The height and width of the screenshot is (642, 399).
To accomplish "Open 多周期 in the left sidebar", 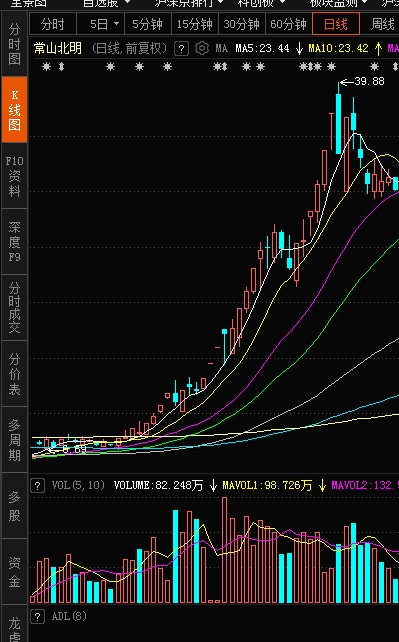I will click(14, 440).
